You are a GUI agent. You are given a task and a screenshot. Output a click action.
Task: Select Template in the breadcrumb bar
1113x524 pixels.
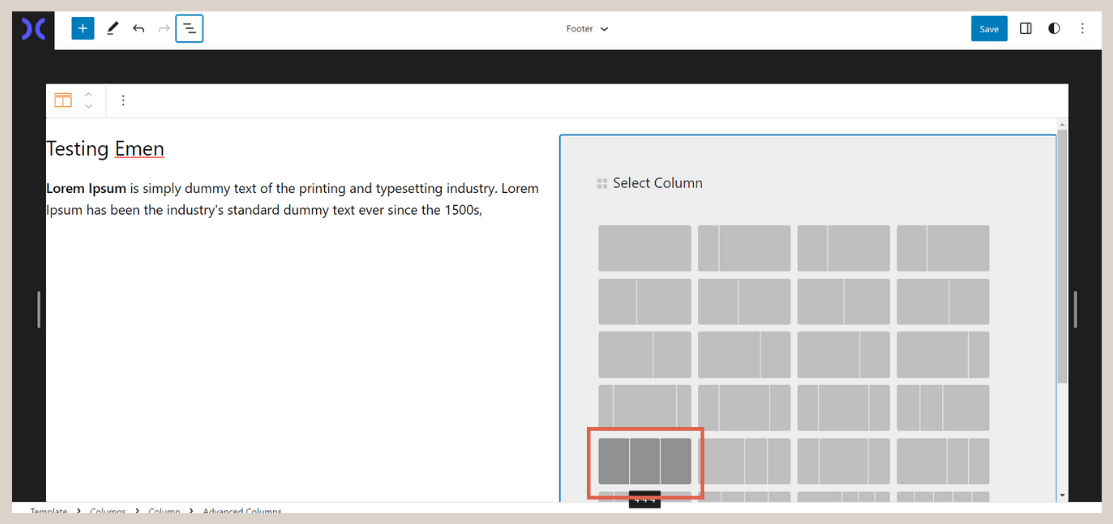[x=48, y=512]
